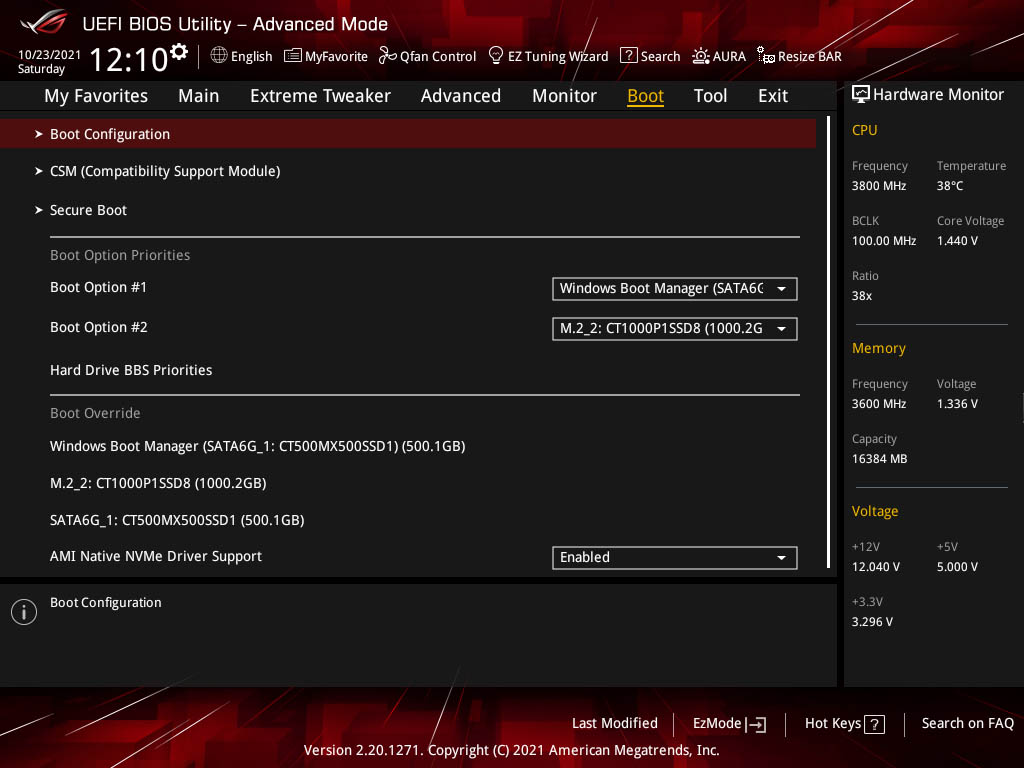Image resolution: width=1024 pixels, height=768 pixels.
Task: Open AURA lighting icon
Action: [x=701, y=56]
